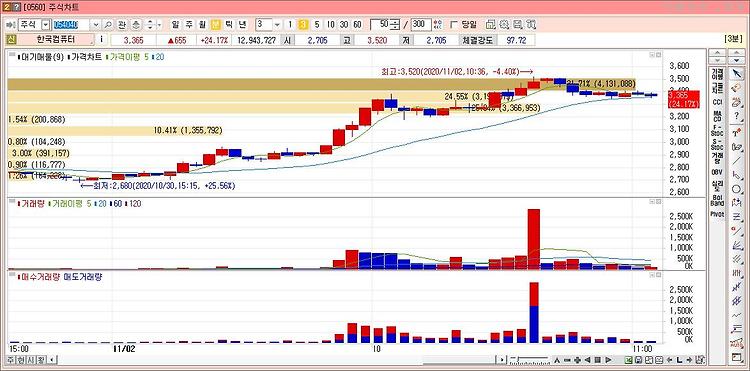Select the diagonal trend line tool

pos(736,161)
